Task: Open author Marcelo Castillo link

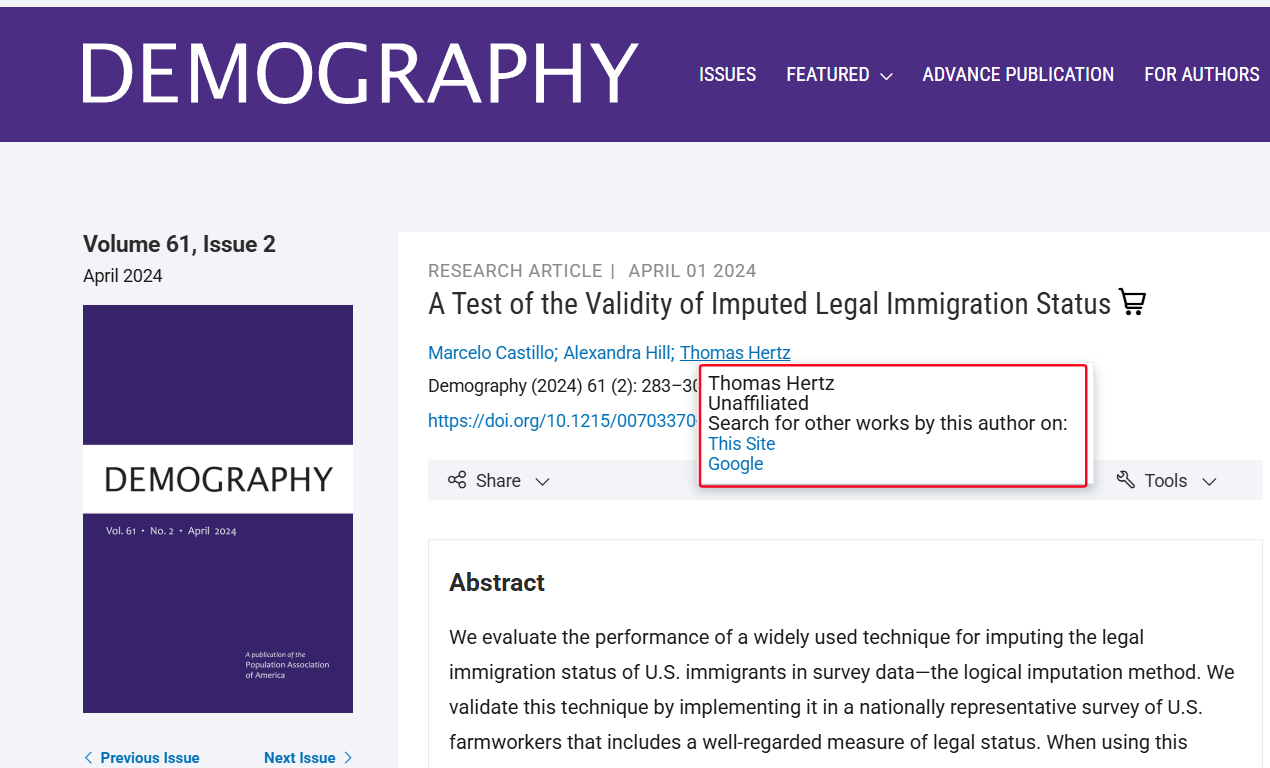Action: click(x=491, y=353)
